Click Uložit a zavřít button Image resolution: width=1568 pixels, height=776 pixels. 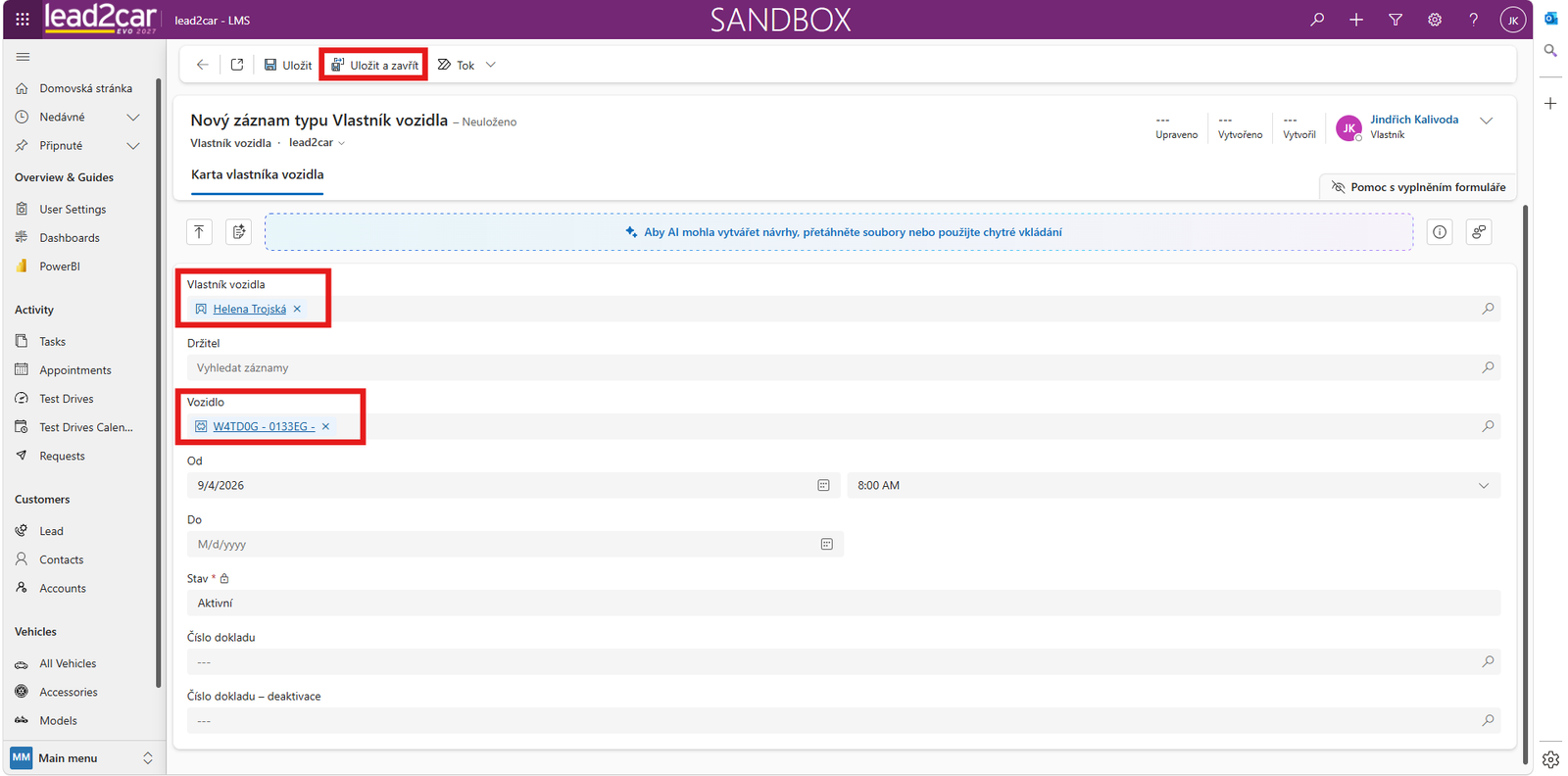pyautogui.click(x=374, y=65)
